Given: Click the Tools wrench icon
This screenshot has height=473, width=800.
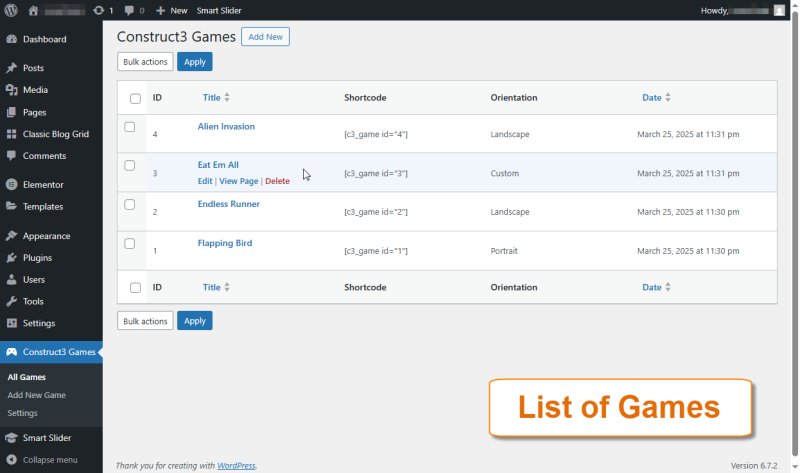Looking at the screenshot, I should (12, 302).
